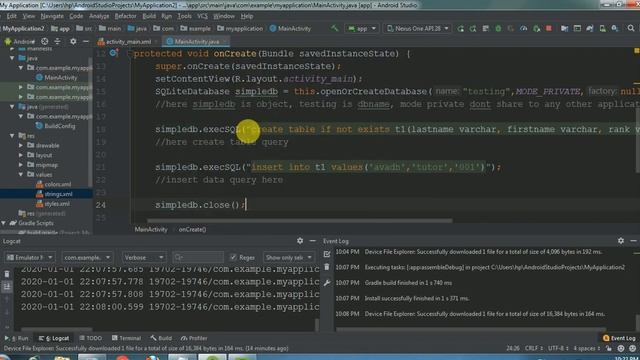Hide the Event Log panel with minus icon

point(633,241)
